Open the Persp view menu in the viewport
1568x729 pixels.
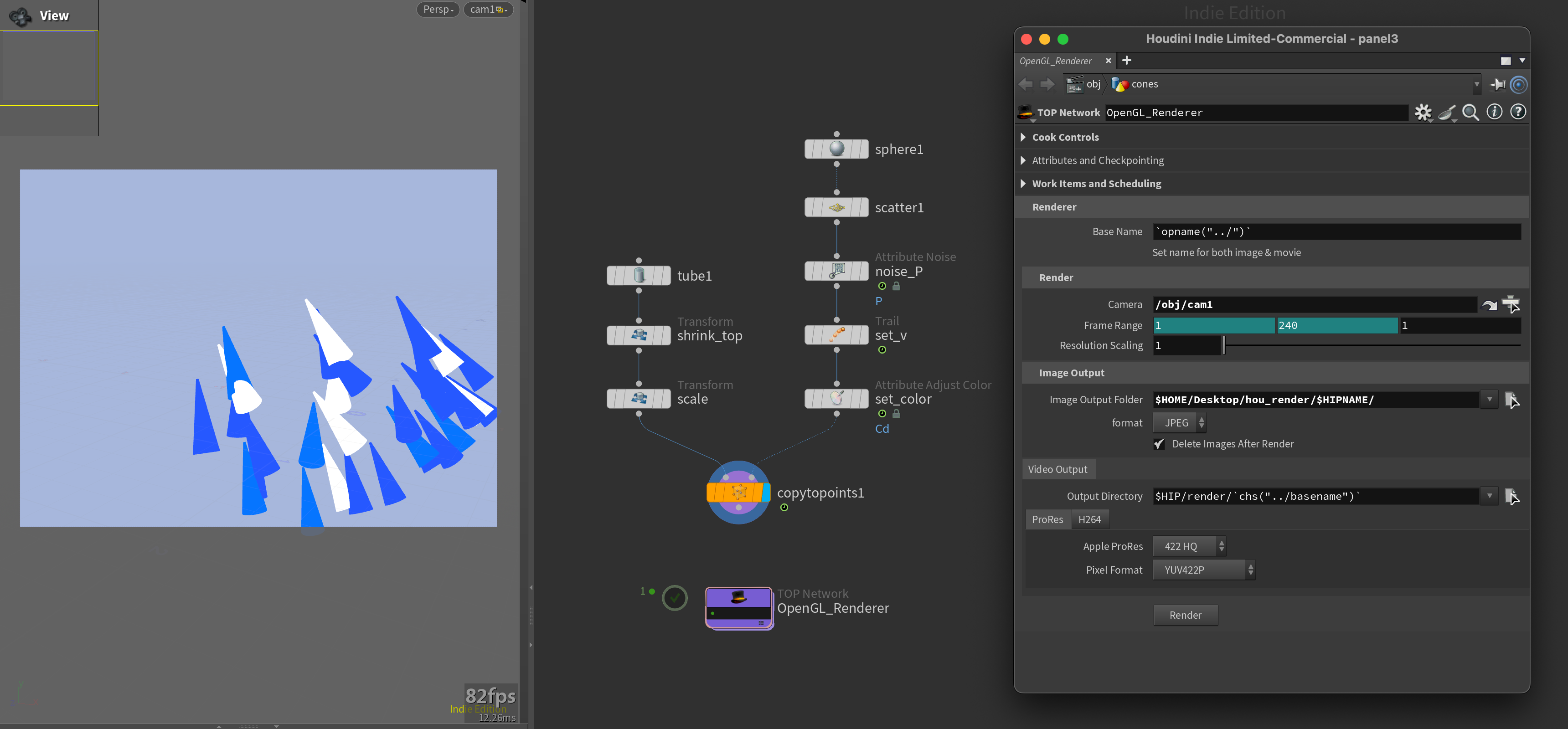(437, 9)
